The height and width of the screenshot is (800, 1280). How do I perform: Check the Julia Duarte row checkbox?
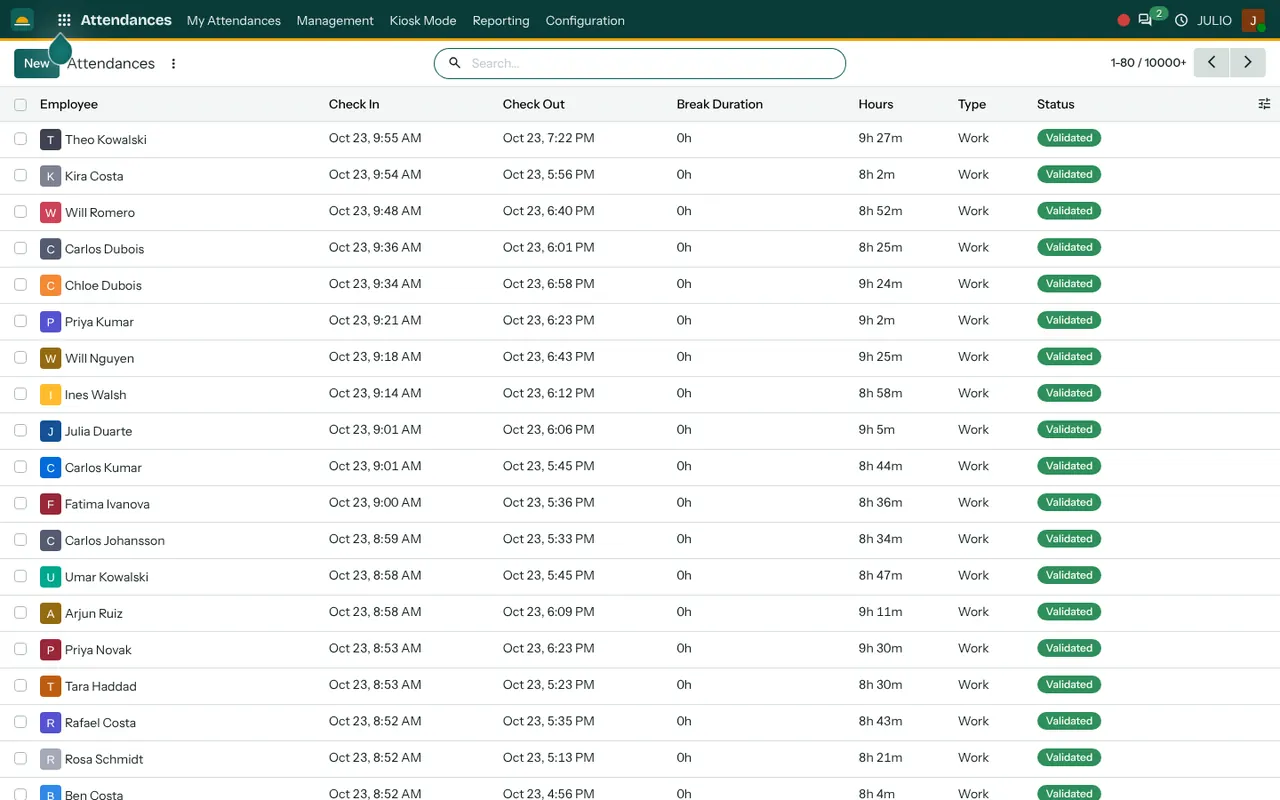[x=20, y=430]
